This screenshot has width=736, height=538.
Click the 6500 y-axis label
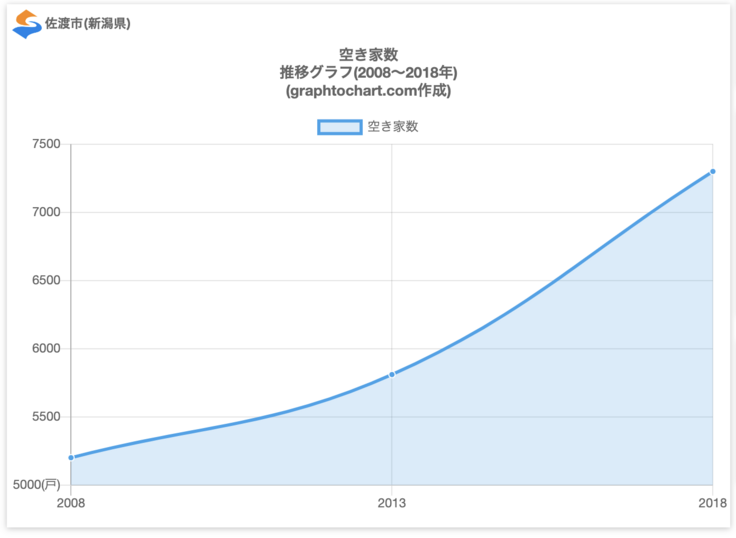[46, 280]
